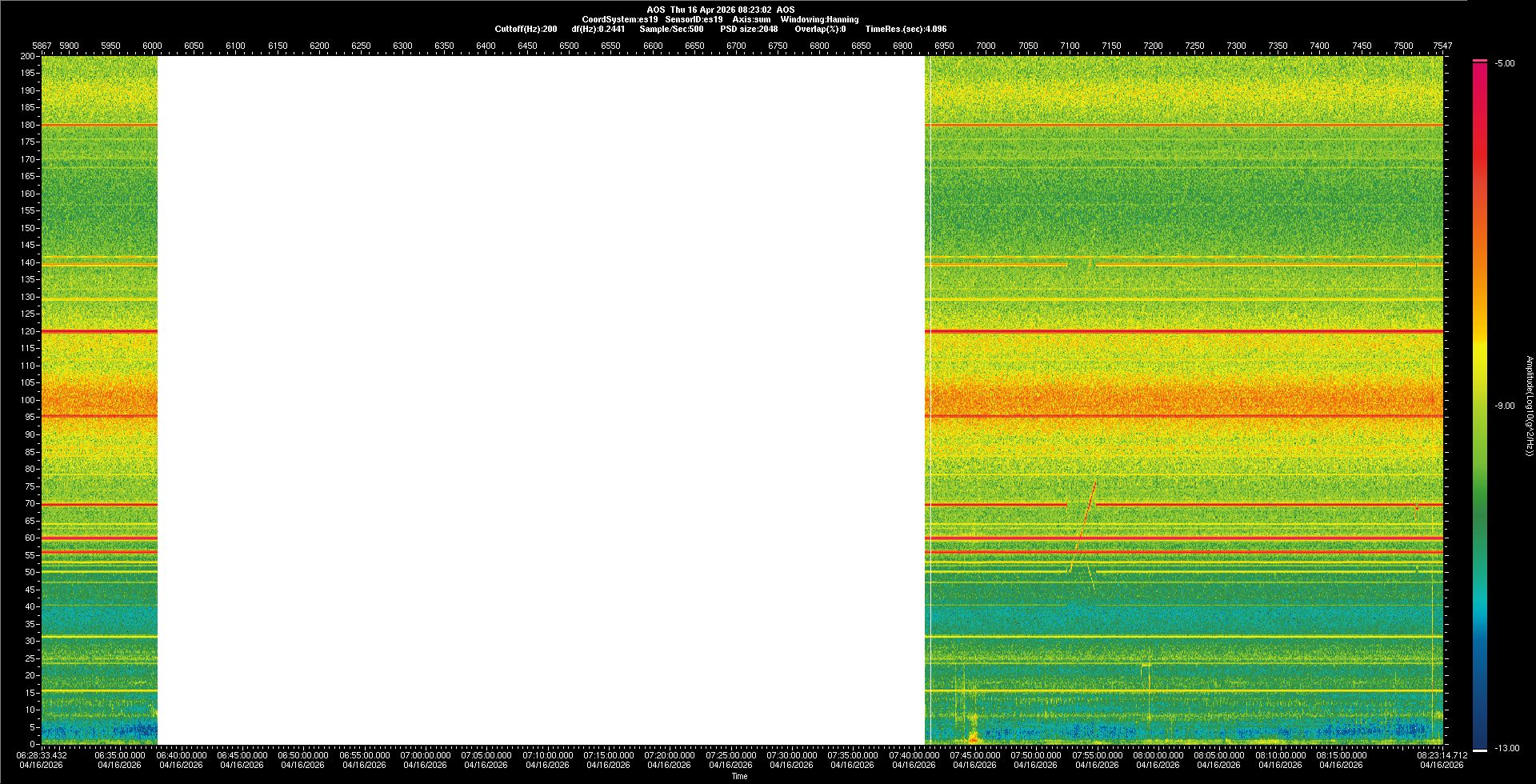Select the "07:15:00.000" time axis label
Viewport: 1536px width, 784px height.
tap(609, 754)
